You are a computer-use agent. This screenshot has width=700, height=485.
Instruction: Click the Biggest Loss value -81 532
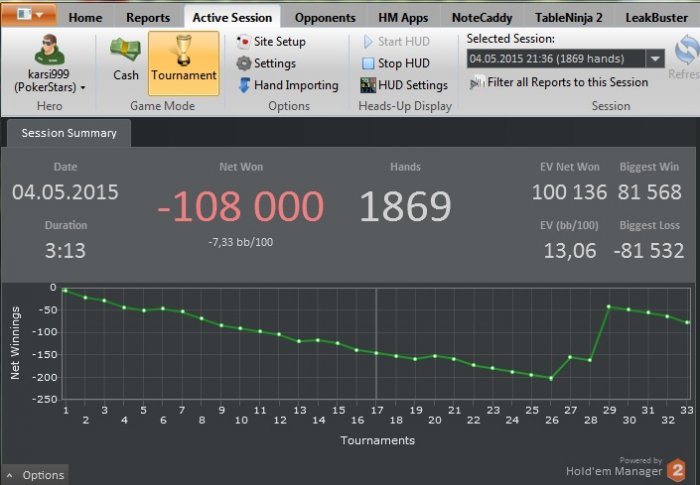coord(649,251)
